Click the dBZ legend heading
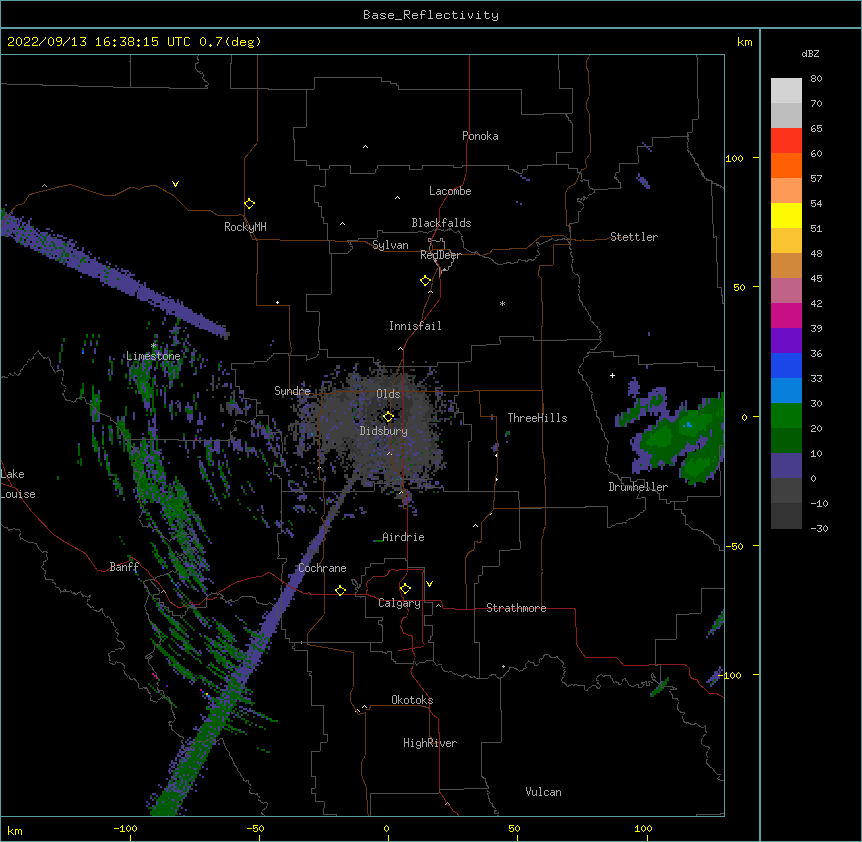Image resolution: width=862 pixels, height=842 pixels. click(810, 54)
